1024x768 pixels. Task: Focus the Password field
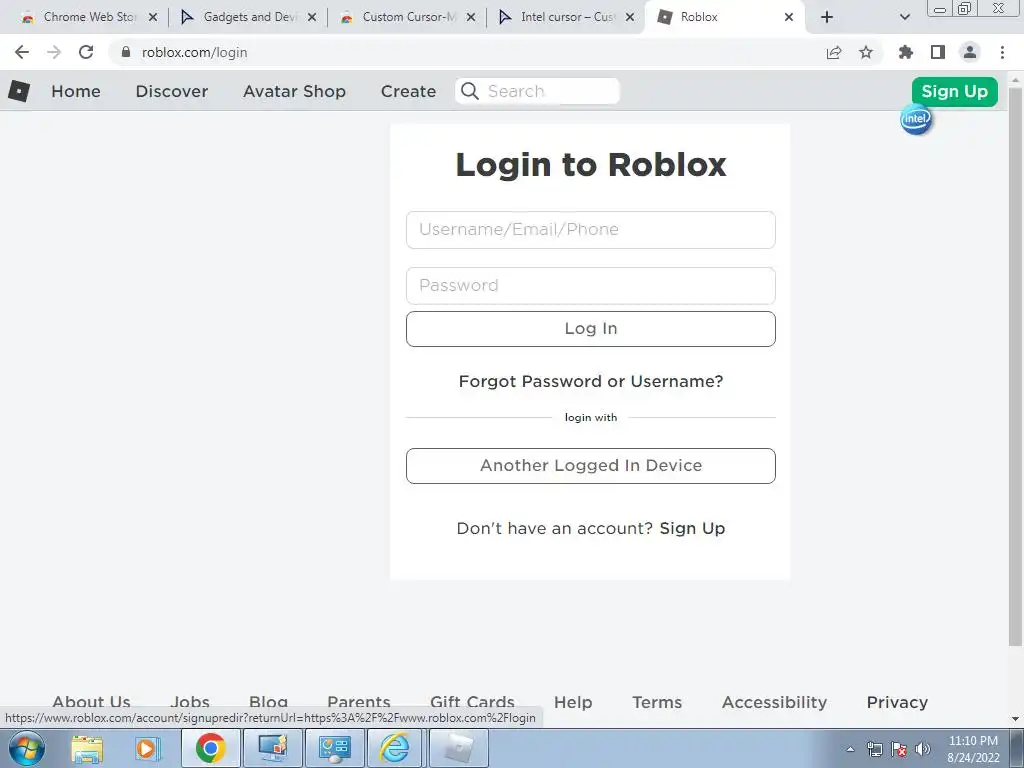[590, 286]
